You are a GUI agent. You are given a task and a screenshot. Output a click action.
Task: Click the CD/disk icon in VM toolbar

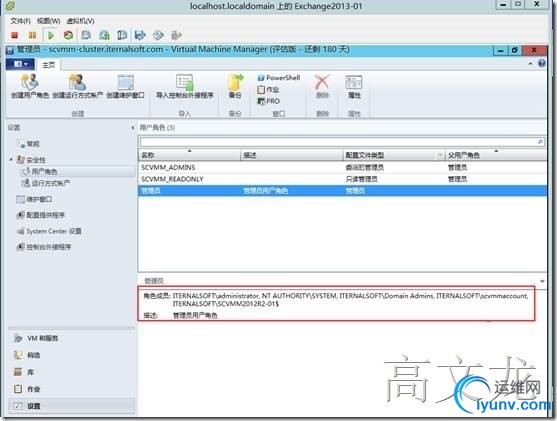tap(158, 35)
